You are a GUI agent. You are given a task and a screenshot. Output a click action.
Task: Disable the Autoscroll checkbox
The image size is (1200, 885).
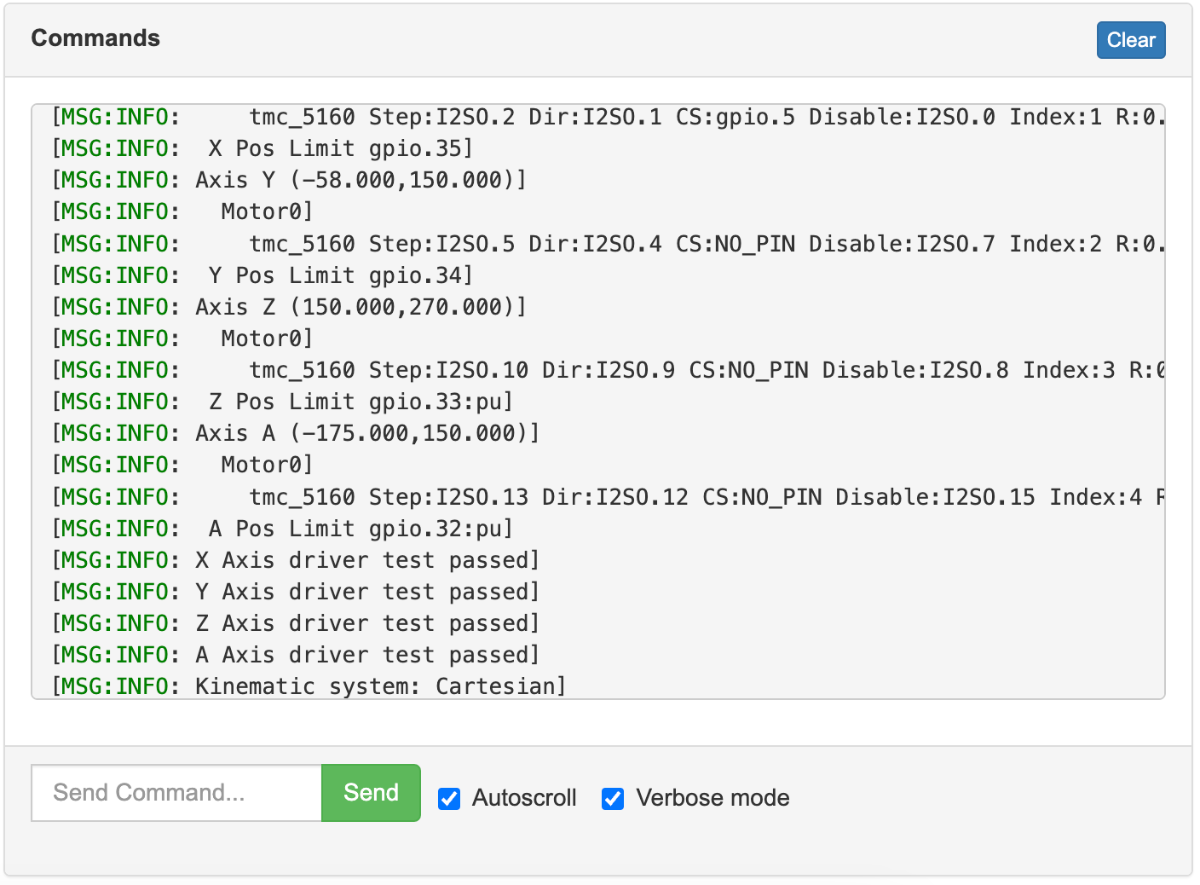pyautogui.click(x=450, y=799)
